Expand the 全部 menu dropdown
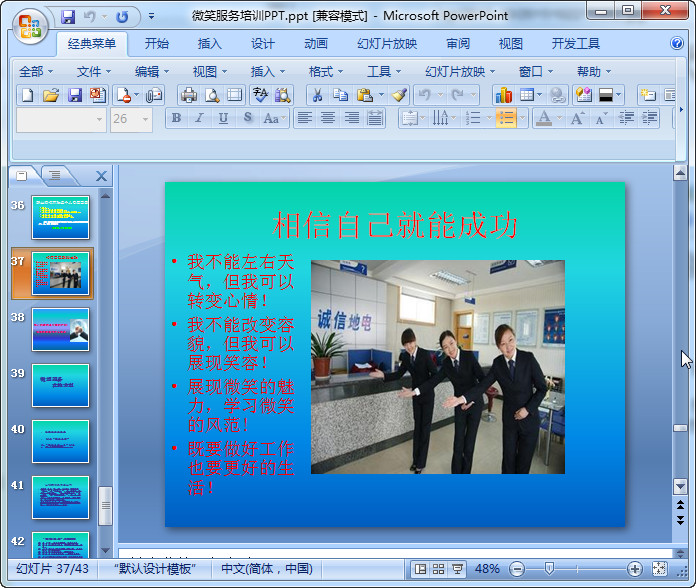Image resolution: width=696 pixels, height=588 pixels. point(36,71)
